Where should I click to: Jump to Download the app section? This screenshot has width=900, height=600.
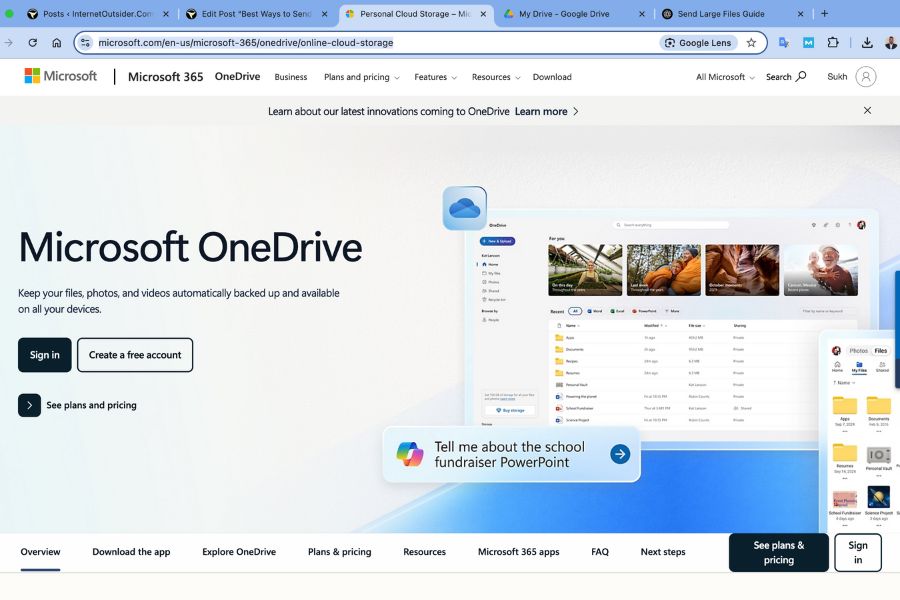coord(131,552)
